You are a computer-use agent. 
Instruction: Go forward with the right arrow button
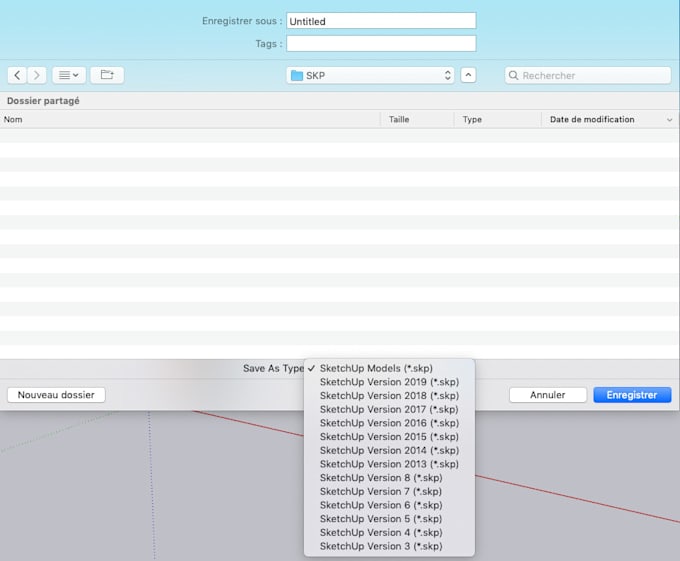tap(37, 75)
